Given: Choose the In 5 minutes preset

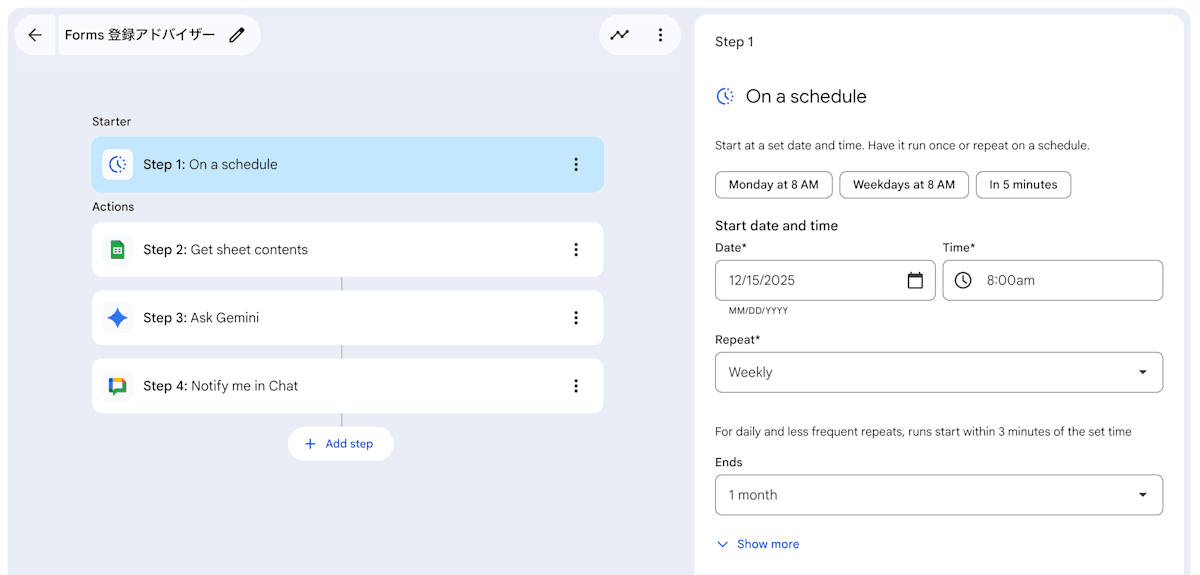Looking at the screenshot, I should coord(1023,185).
